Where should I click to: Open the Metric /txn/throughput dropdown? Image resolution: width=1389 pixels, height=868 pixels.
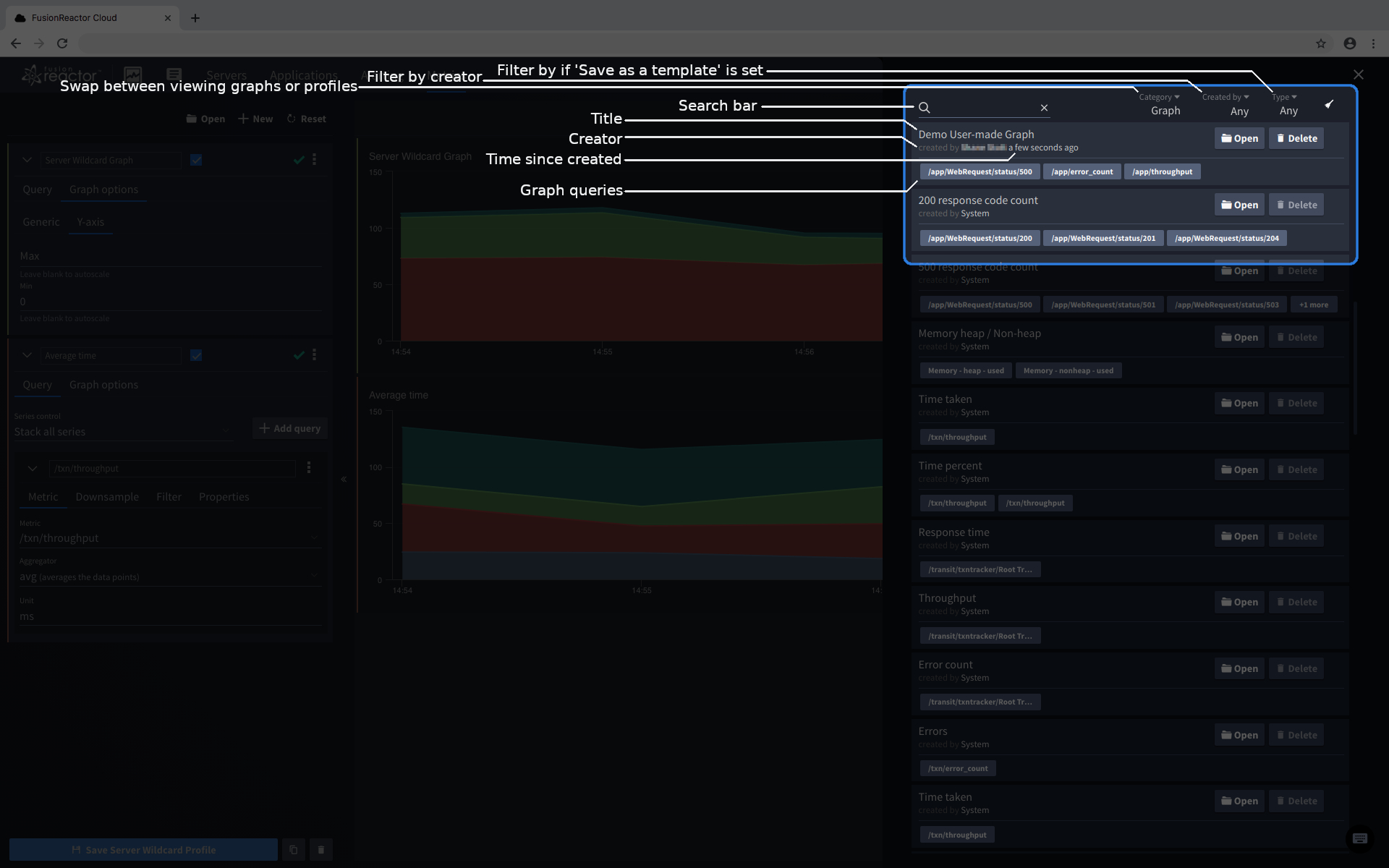(x=169, y=537)
